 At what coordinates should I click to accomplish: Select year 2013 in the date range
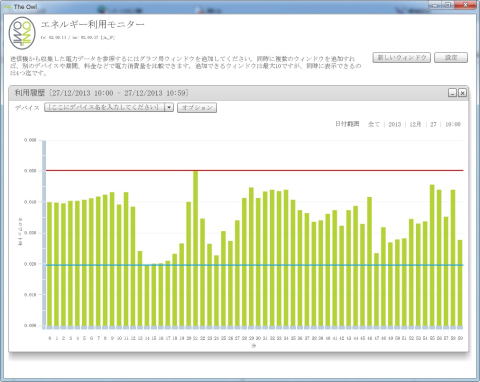pos(395,124)
